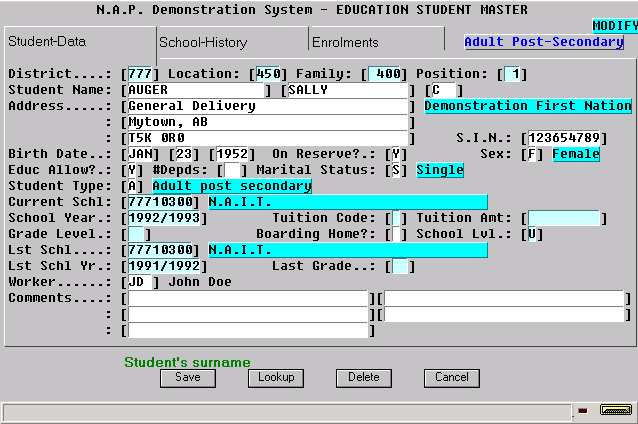Click the S.I.N. number field
This screenshot has width=638, height=424.
564,138
